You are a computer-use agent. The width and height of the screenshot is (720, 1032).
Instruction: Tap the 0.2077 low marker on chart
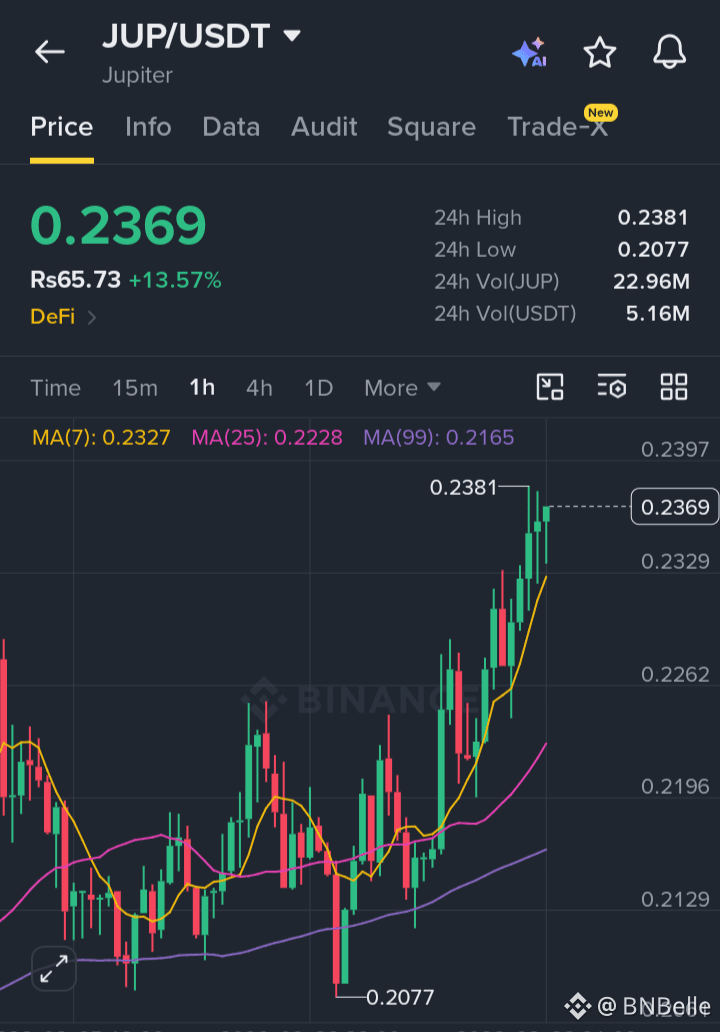pyautogui.click(x=400, y=997)
